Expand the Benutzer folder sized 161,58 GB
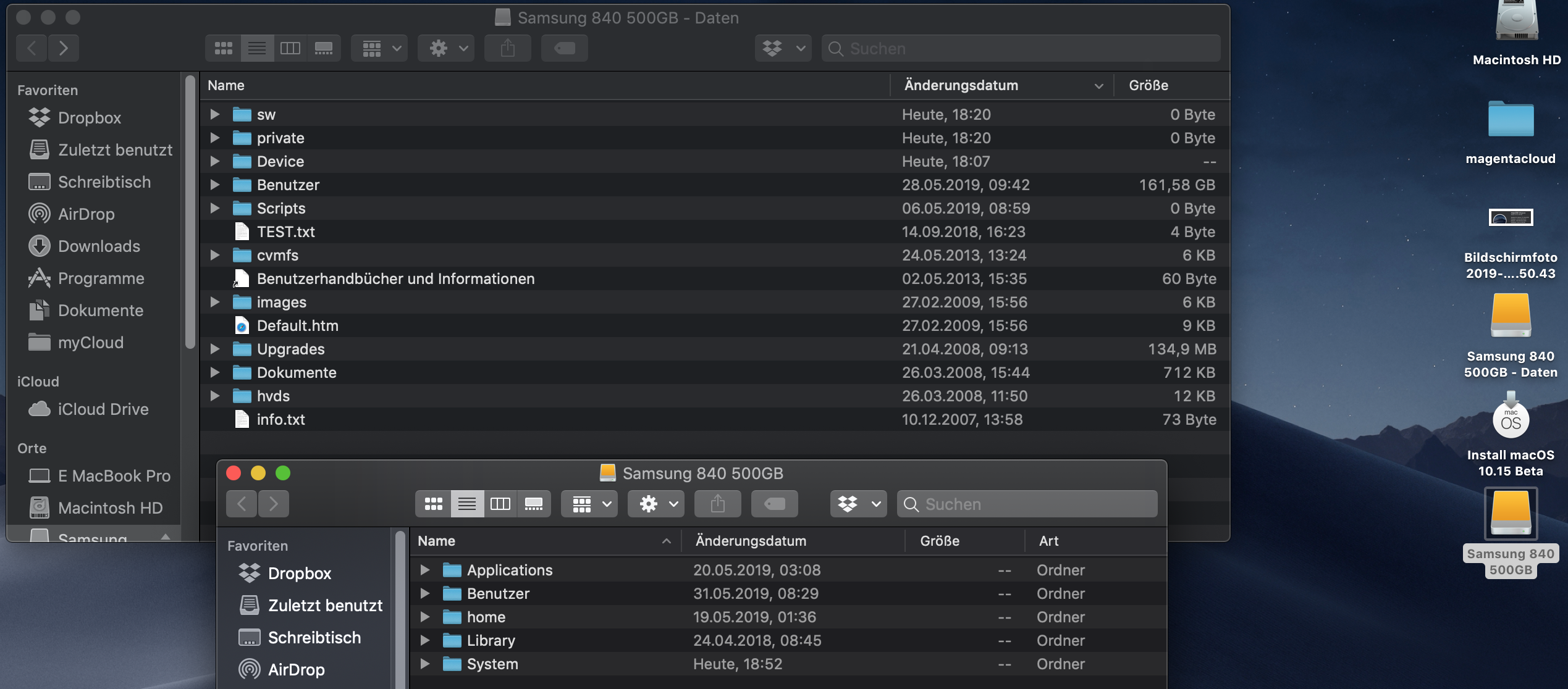This screenshot has height=689, width=1568. 215,185
